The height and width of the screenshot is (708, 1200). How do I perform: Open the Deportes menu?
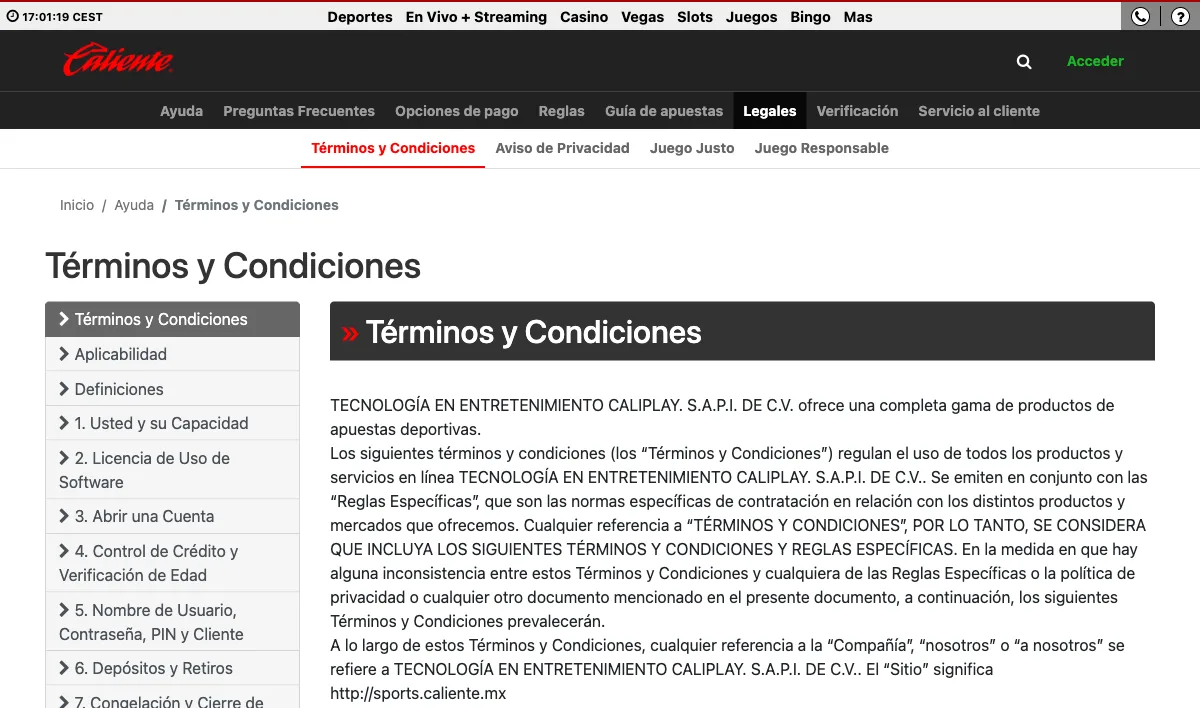pyautogui.click(x=360, y=17)
